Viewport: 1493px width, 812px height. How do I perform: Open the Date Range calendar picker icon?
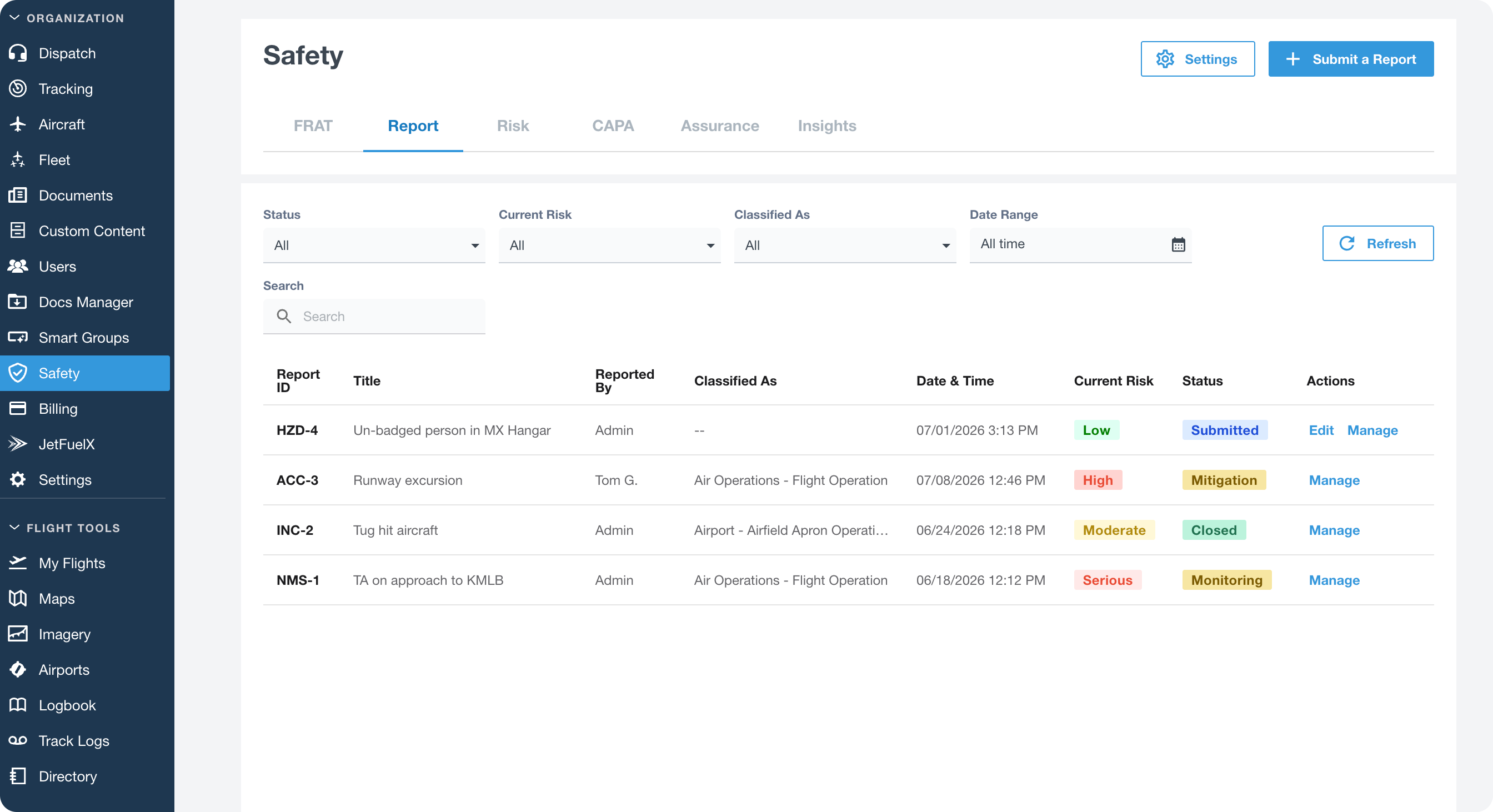(x=1178, y=244)
